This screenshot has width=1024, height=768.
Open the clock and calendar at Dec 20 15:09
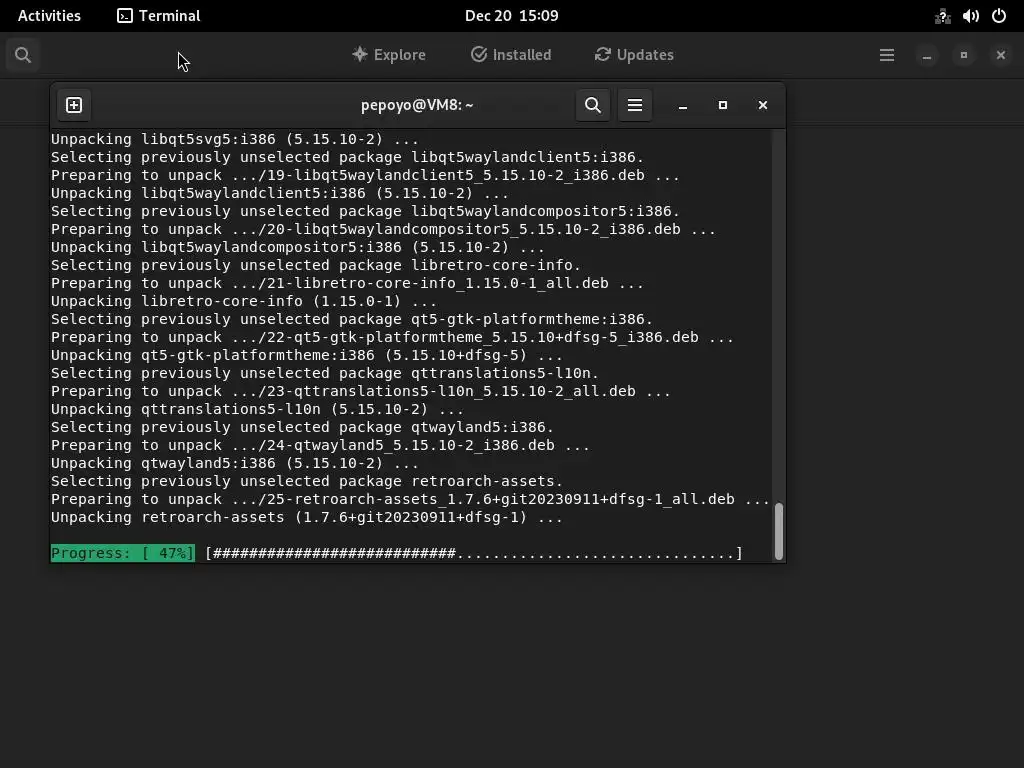(x=511, y=16)
